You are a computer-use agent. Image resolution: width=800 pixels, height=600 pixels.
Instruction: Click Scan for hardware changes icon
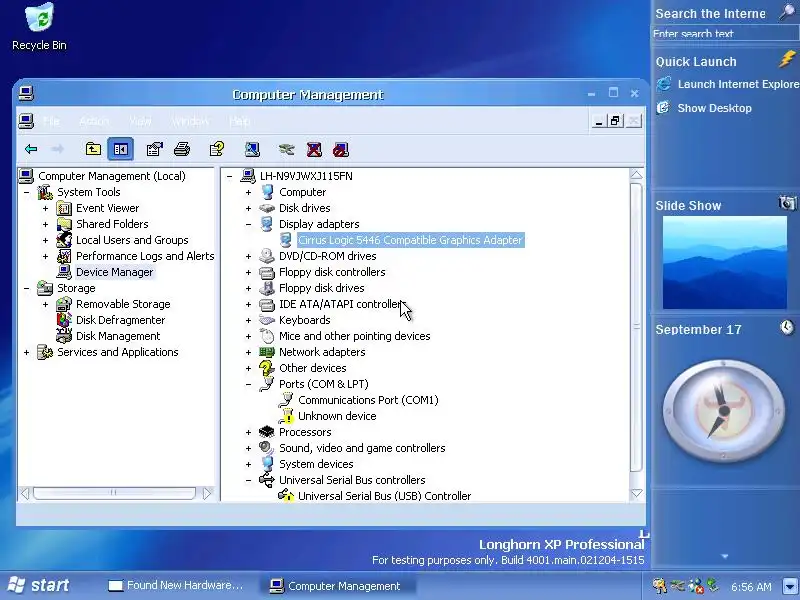[252, 149]
